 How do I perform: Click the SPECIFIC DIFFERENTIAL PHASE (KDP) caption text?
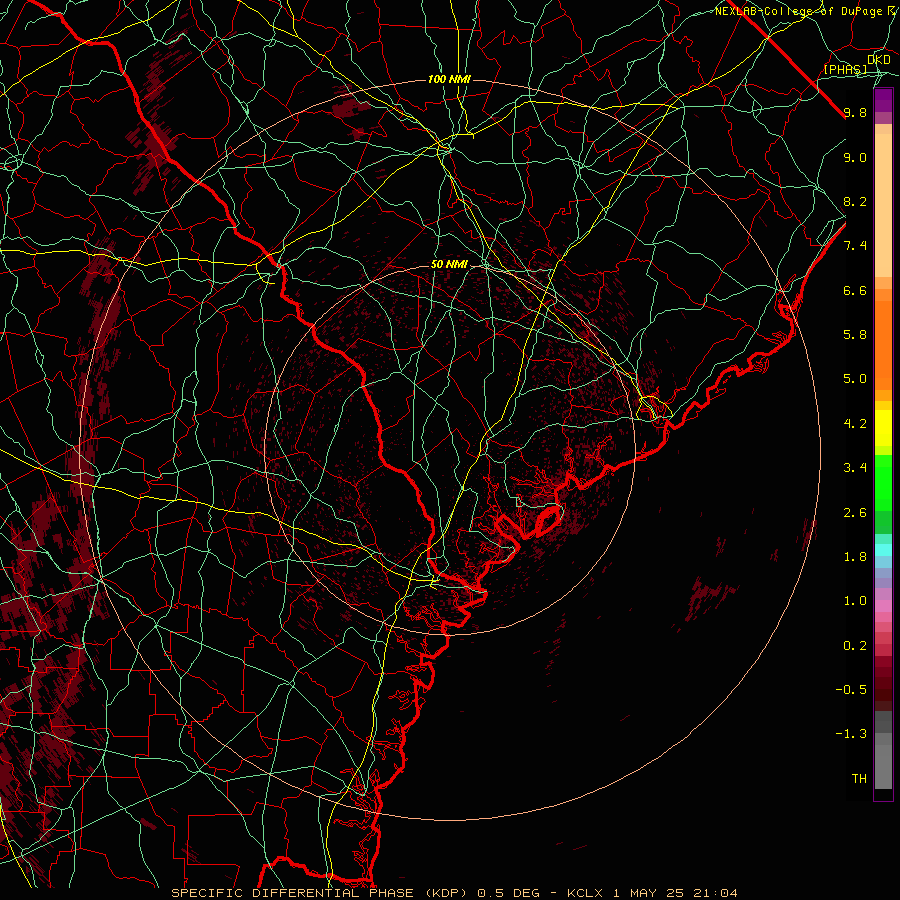321,893
